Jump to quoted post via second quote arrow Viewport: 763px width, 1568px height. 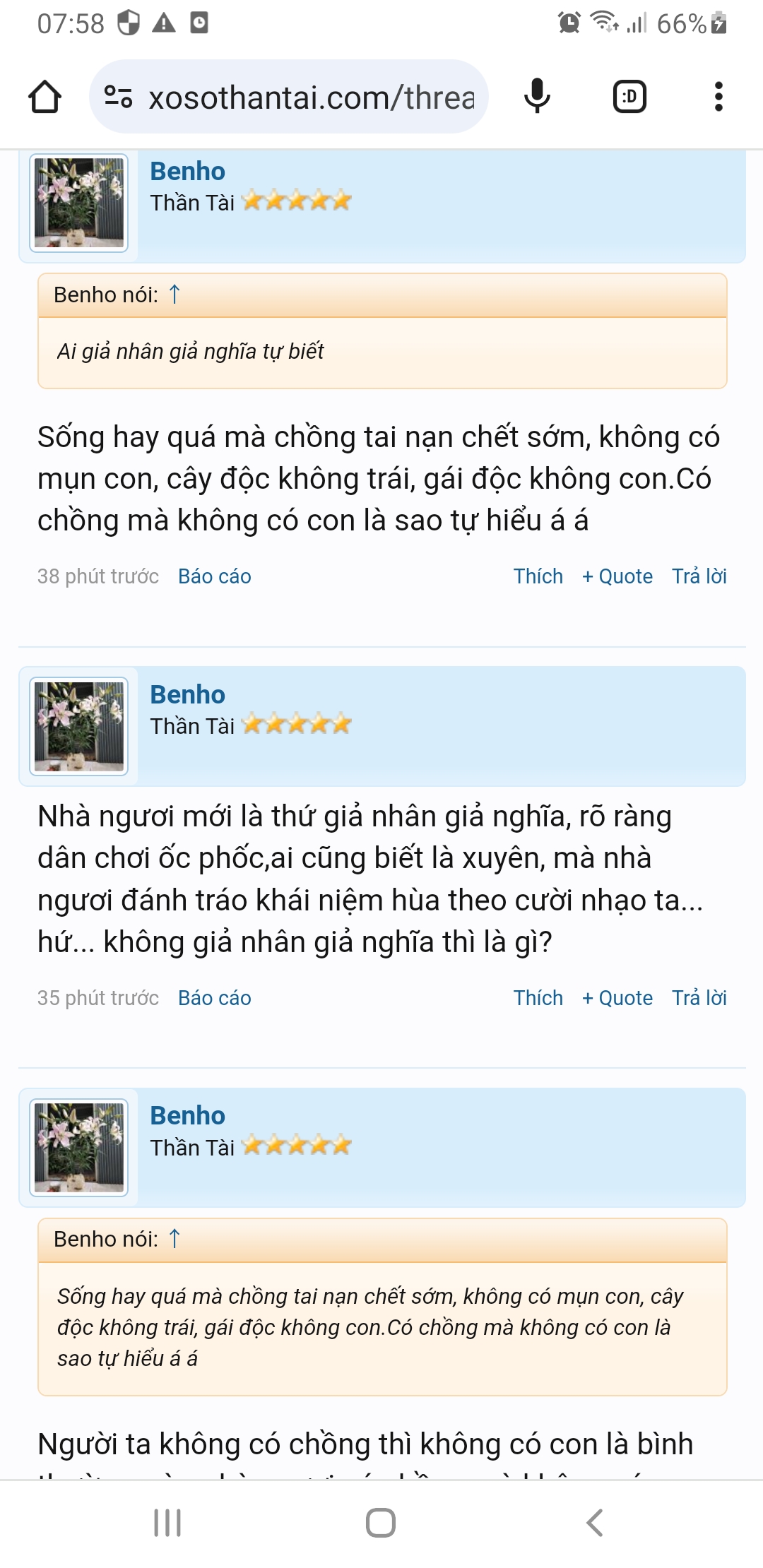[x=175, y=1239]
